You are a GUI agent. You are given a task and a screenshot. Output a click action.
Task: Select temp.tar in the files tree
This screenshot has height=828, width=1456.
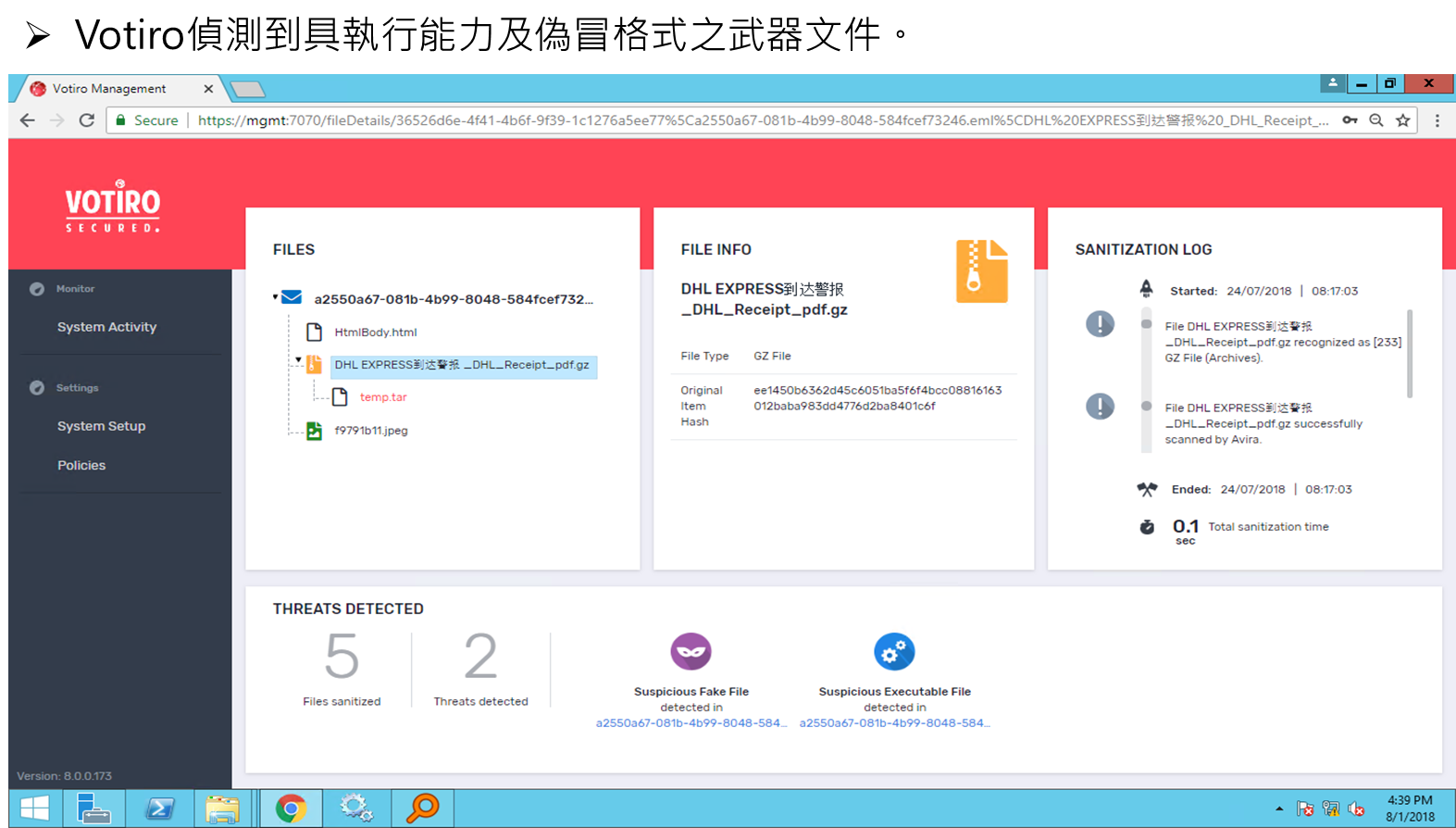click(383, 397)
